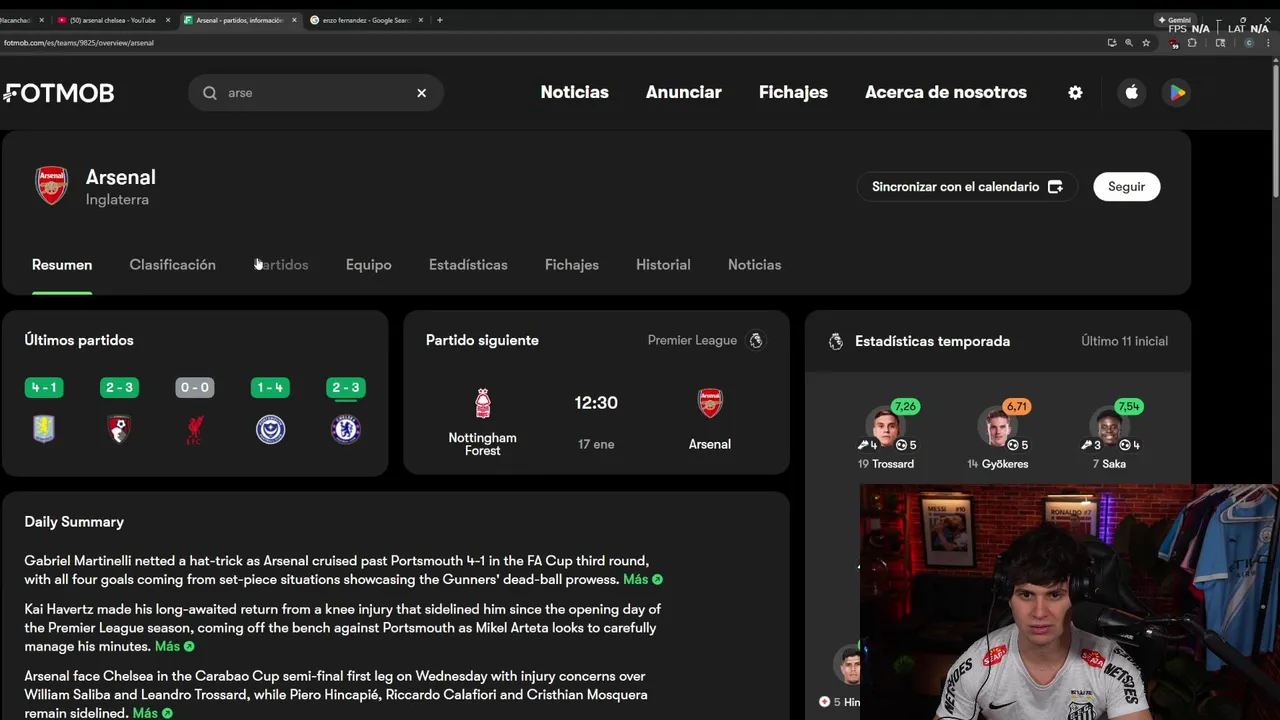
Task: Click the Premier League logo icon
Action: tap(756, 340)
